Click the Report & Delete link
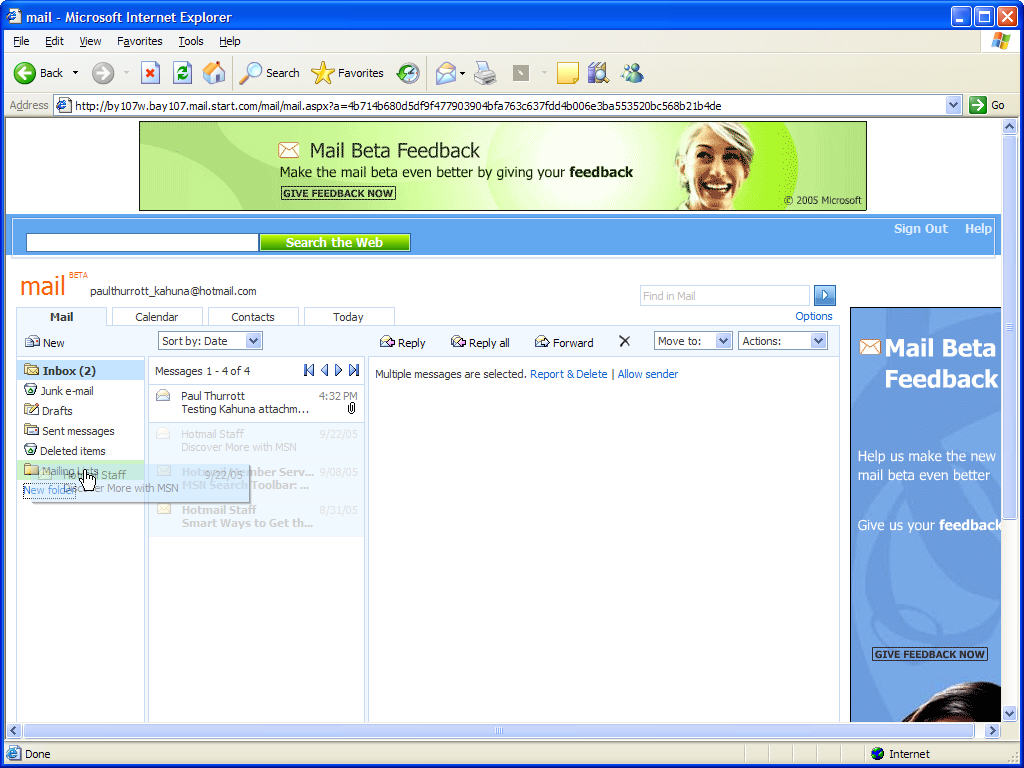Image resolution: width=1024 pixels, height=768 pixels. (x=569, y=374)
